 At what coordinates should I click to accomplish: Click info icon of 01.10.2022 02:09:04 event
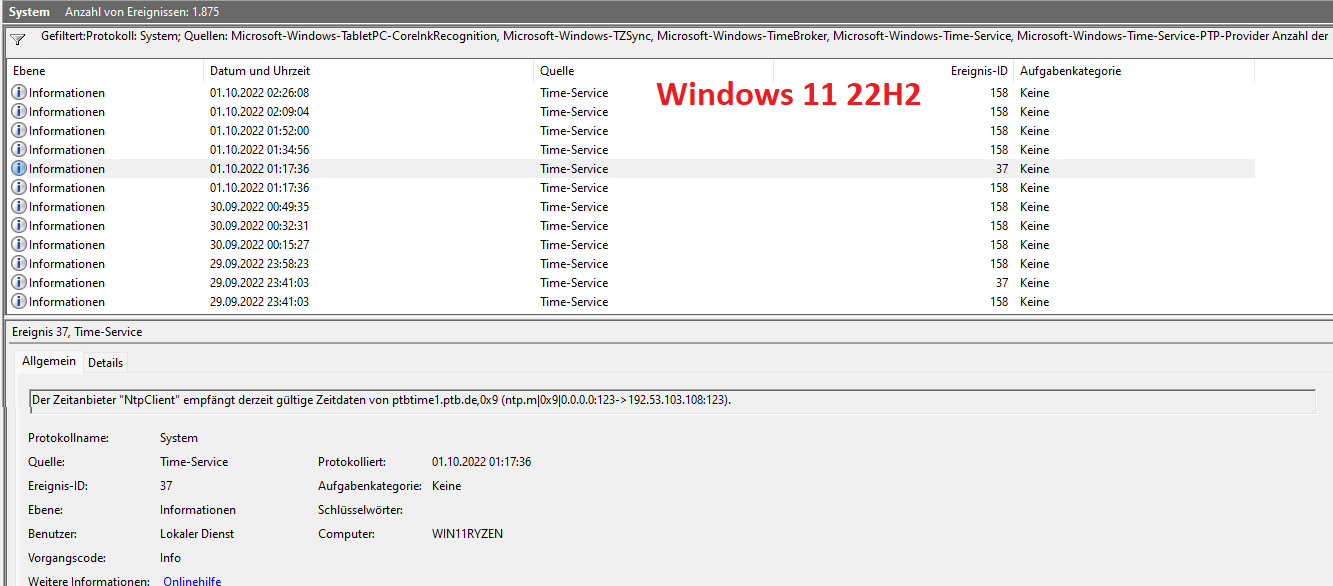19,111
